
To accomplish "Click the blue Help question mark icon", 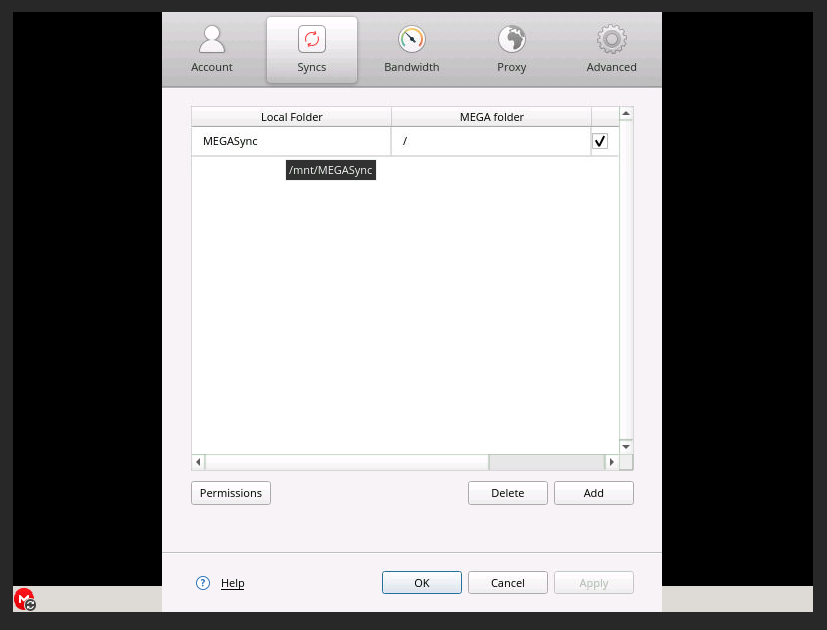I will [x=203, y=583].
